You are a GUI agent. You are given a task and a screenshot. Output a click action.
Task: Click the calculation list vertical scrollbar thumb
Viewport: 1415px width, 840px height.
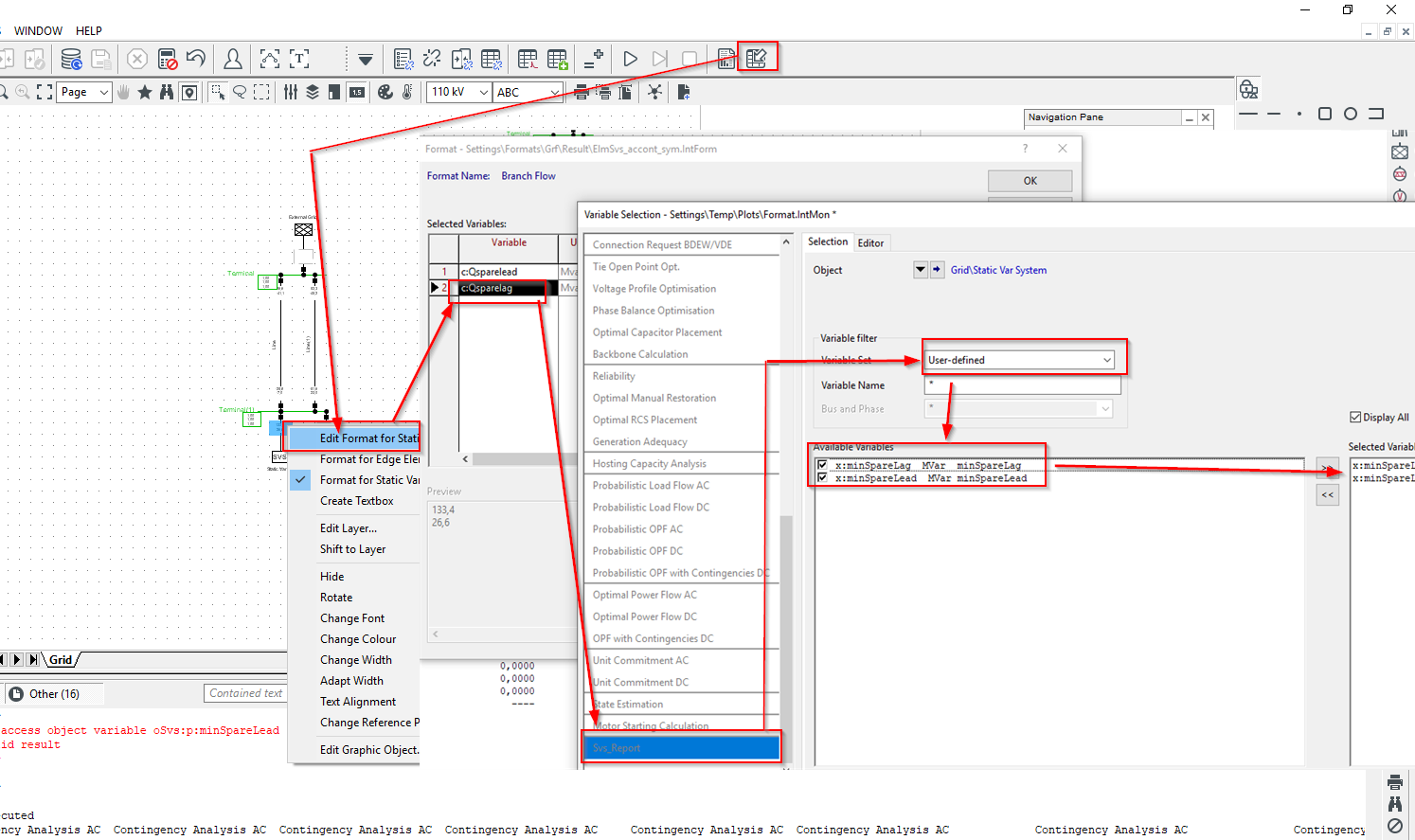click(x=785, y=639)
